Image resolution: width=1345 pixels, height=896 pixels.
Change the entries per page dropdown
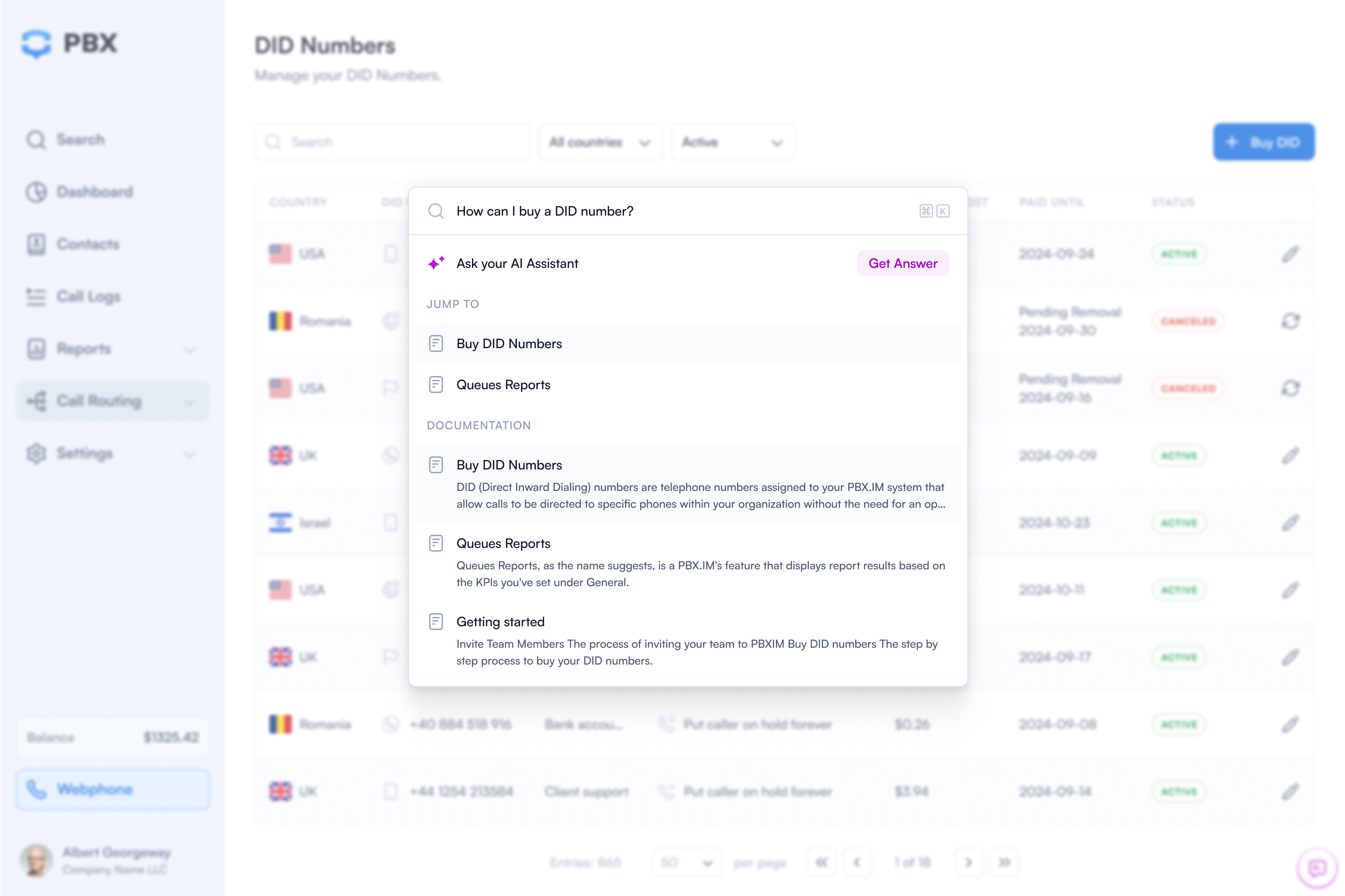[x=685, y=862]
